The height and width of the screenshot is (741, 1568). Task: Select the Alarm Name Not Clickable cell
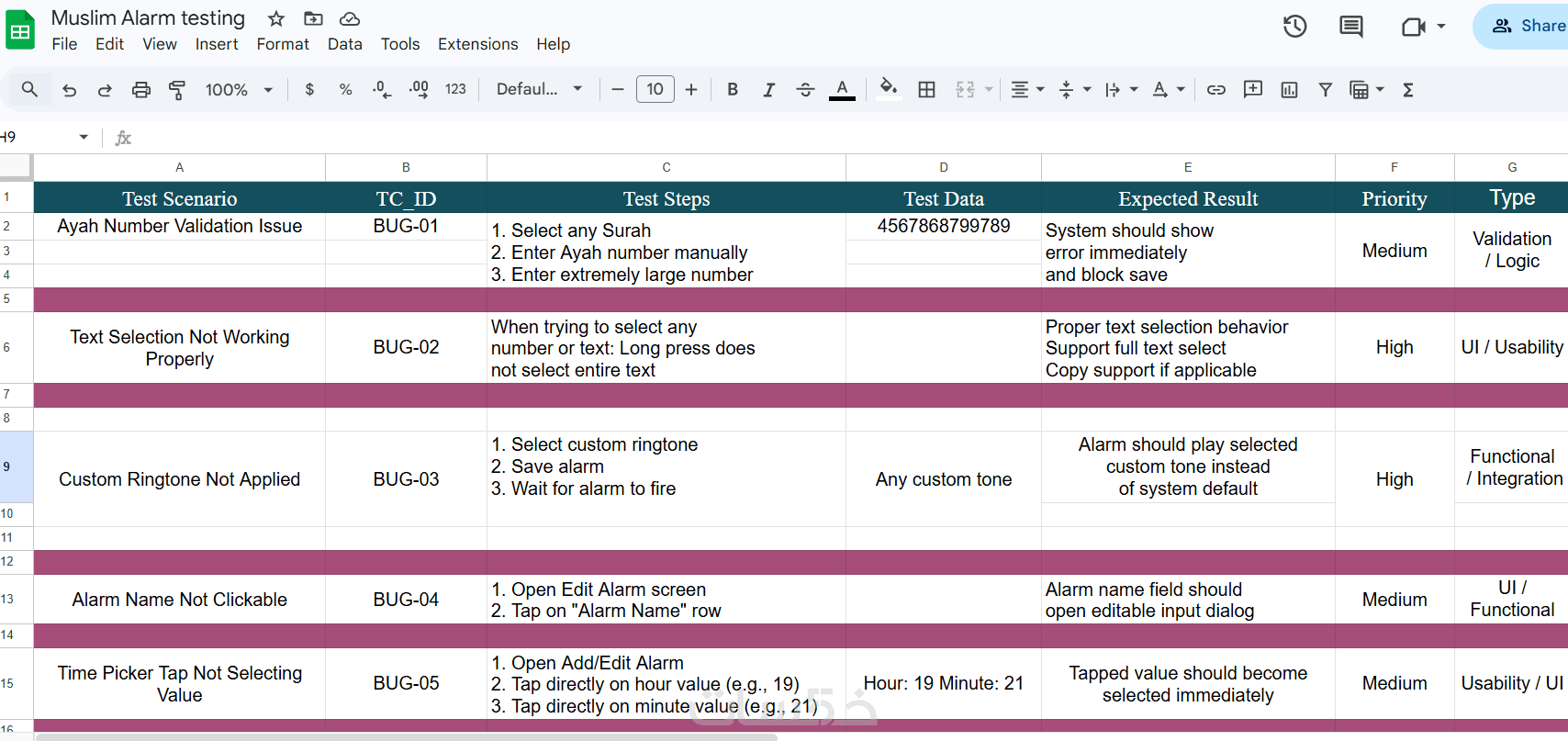(180, 600)
